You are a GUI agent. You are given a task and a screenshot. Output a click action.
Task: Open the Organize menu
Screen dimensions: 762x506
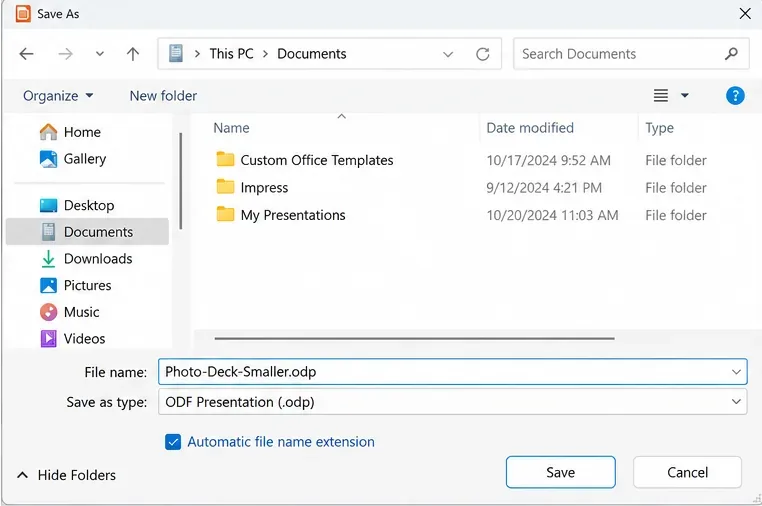tap(58, 96)
